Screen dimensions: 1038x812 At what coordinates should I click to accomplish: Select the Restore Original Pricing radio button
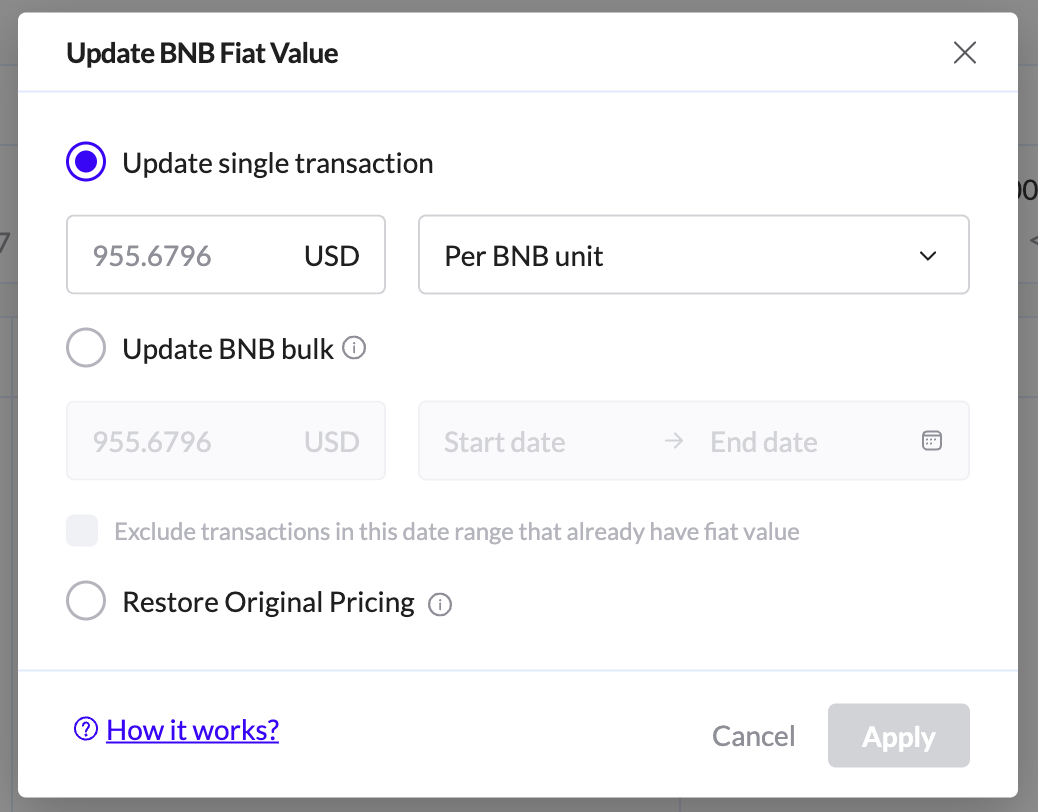pyautogui.click(x=86, y=602)
